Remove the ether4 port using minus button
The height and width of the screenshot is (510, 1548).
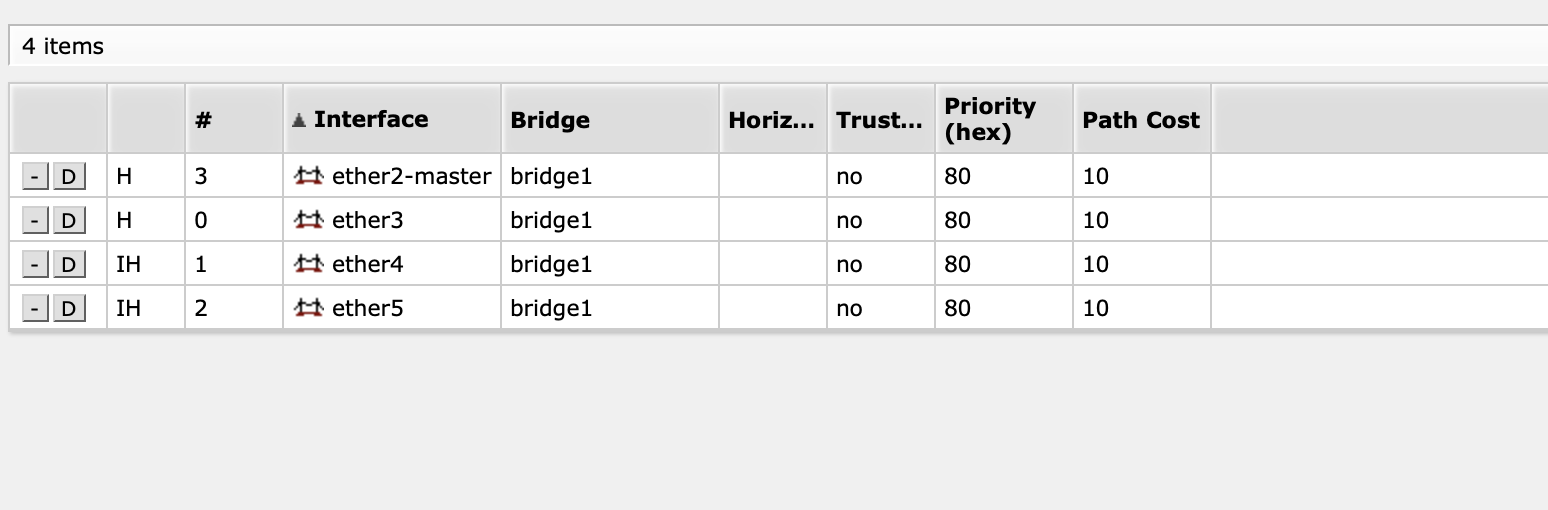(35, 265)
